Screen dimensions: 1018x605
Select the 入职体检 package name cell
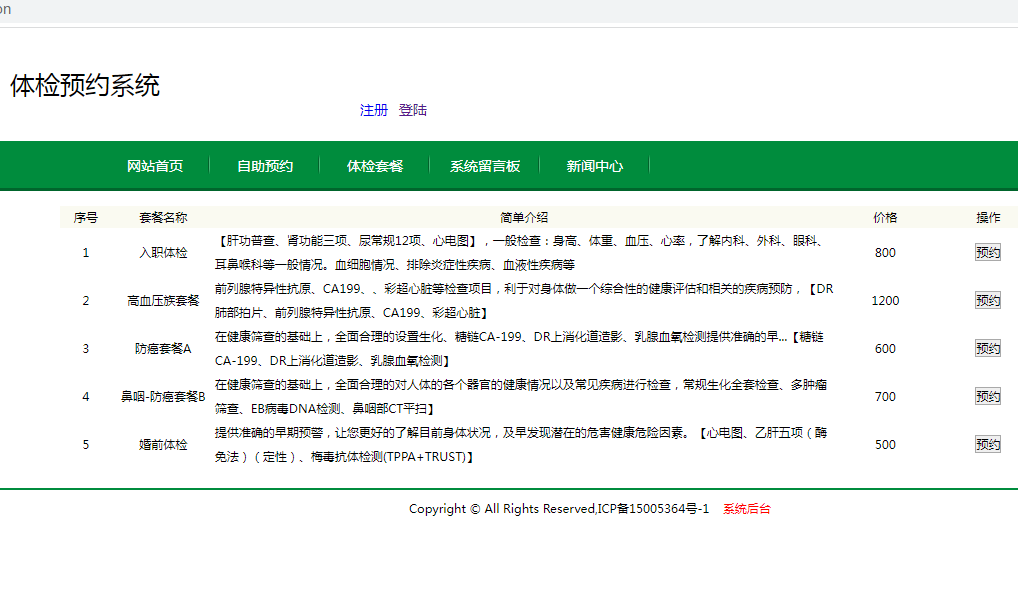163,253
